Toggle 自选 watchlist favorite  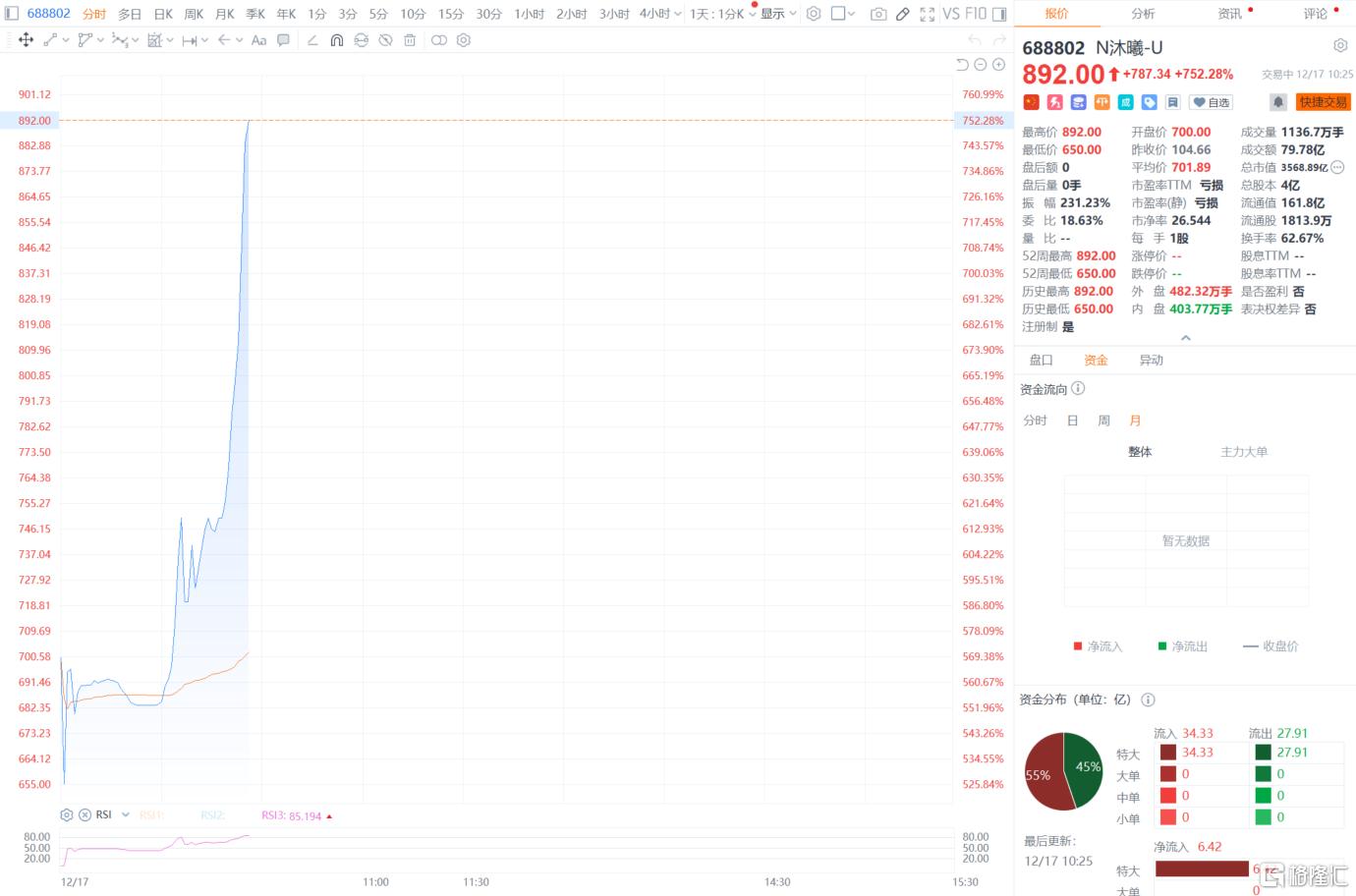coord(1211,102)
